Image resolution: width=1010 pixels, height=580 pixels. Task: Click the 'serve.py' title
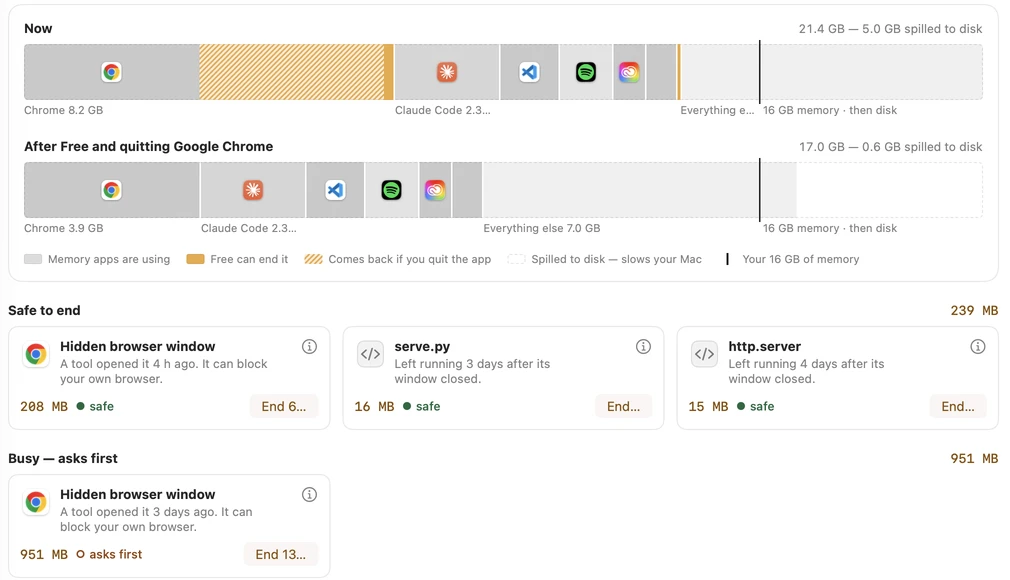[422, 347]
